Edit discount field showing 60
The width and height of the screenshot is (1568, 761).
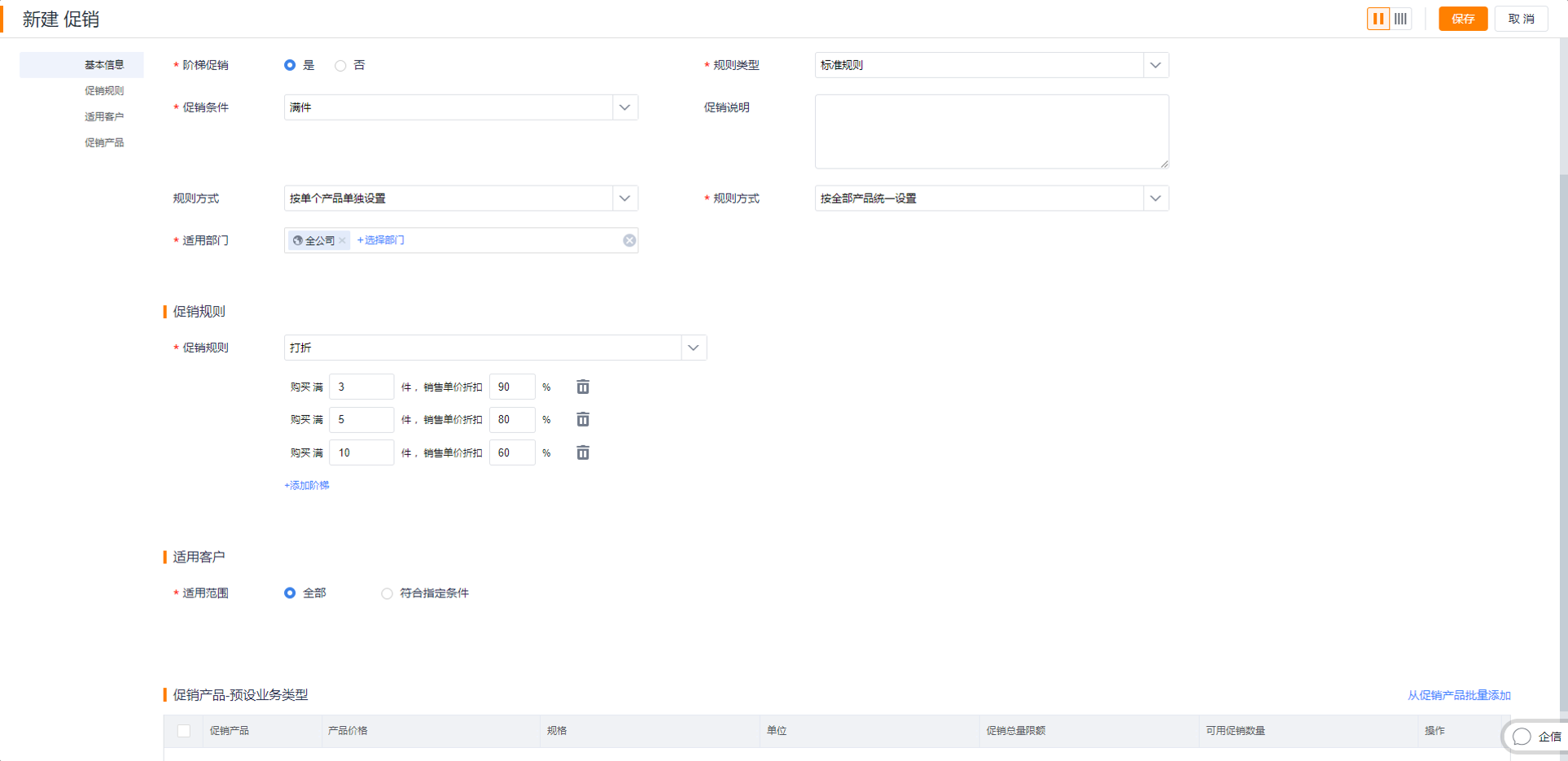(x=512, y=453)
